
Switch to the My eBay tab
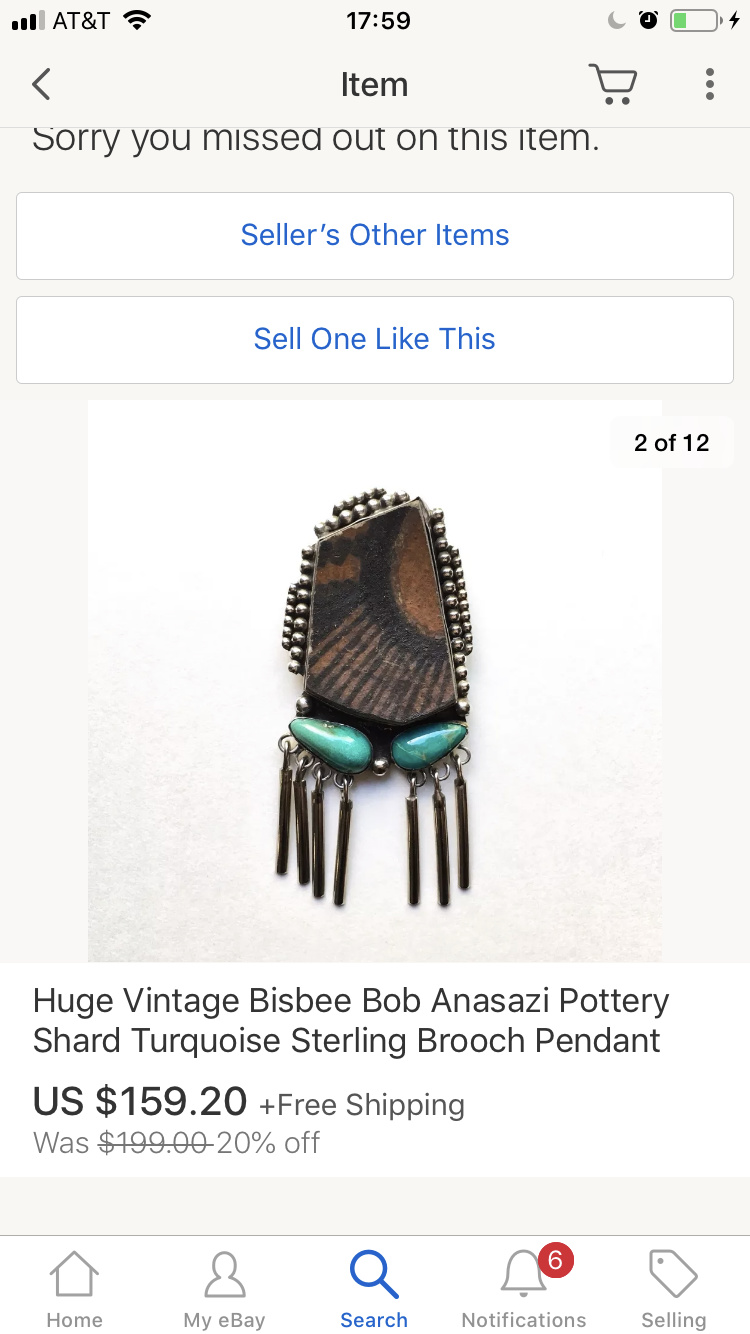tap(224, 1290)
